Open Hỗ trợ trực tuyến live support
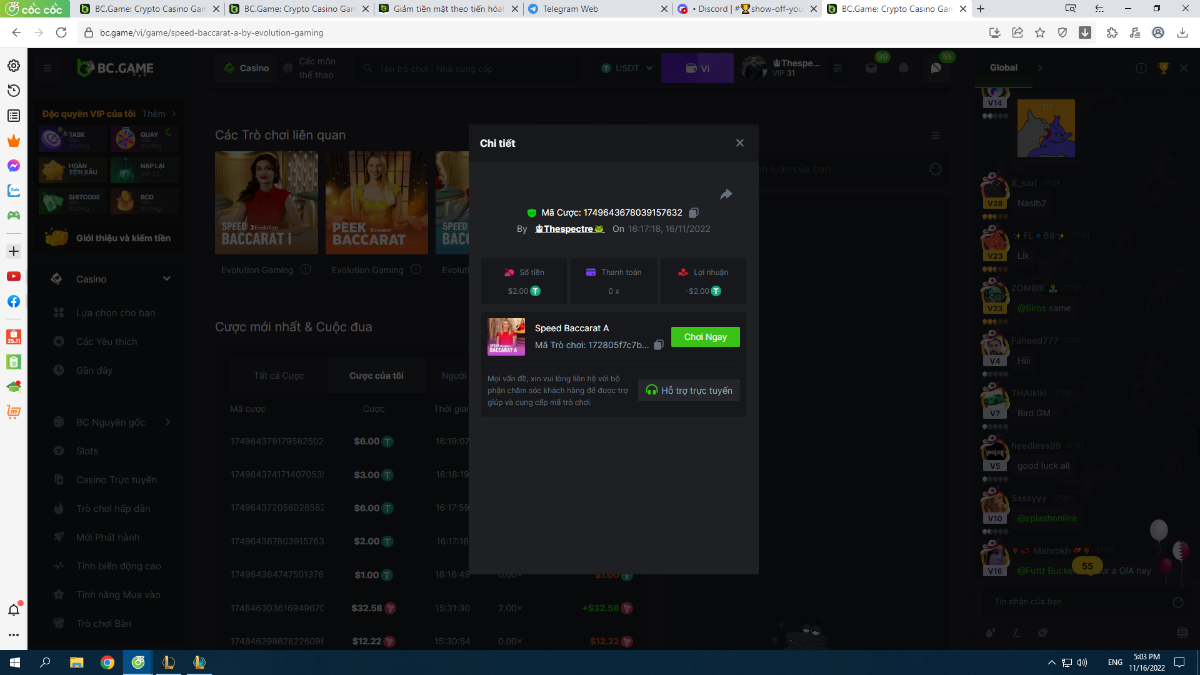Image resolution: width=1200 pixels, height=675 pixels. point(689,390)
